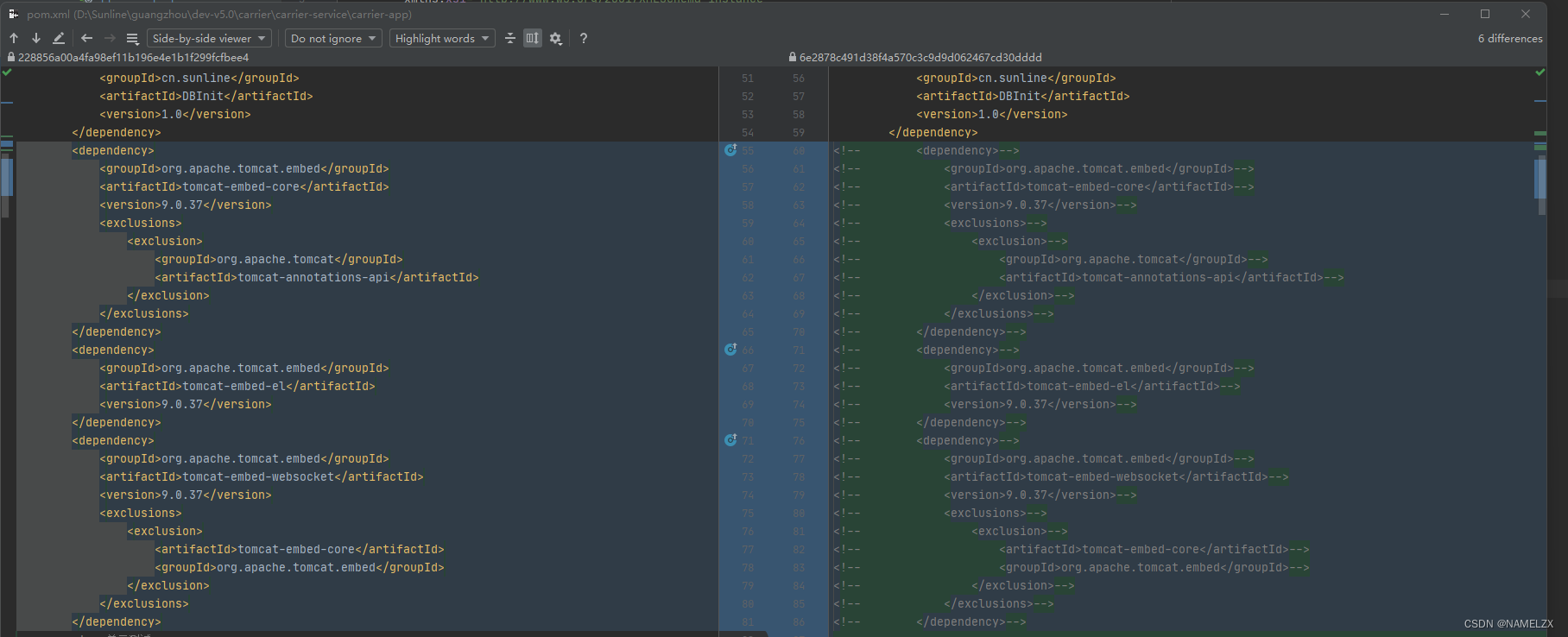Click gutter override icon at line 55
The height and width of the screenshot is (637, 1568).
pos(730,150)
